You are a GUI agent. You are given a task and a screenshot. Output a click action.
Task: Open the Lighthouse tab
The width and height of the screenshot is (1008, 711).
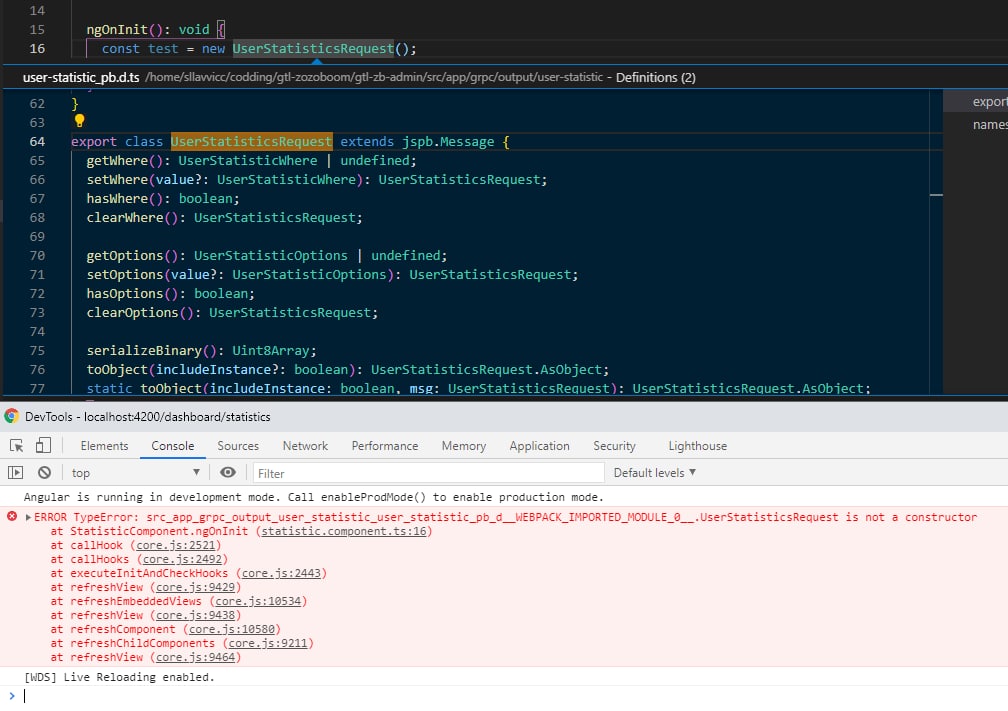point(697,446)
